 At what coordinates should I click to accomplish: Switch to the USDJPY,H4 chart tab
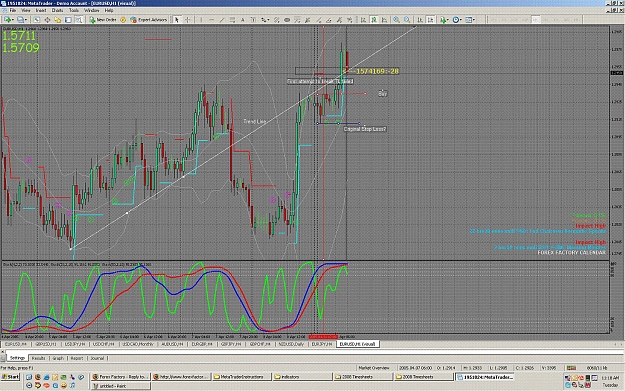[75, 344]
